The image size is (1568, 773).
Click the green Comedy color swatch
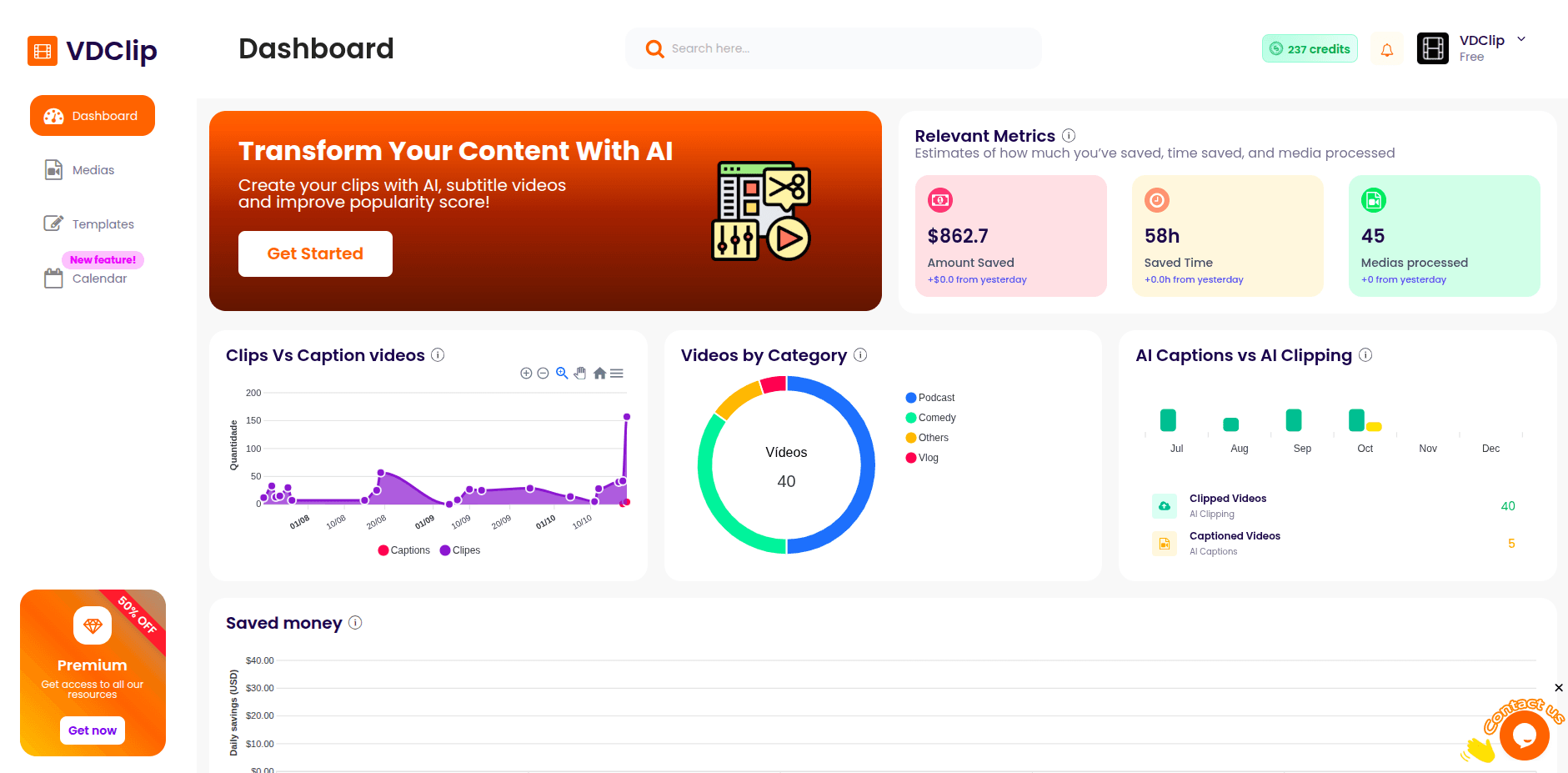point(910,417)
